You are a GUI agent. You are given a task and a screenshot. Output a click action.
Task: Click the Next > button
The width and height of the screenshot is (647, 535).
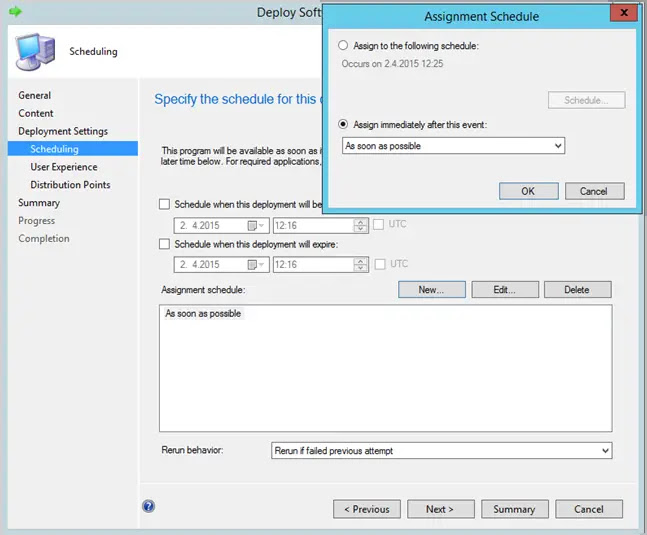click(x=441, y=509)
